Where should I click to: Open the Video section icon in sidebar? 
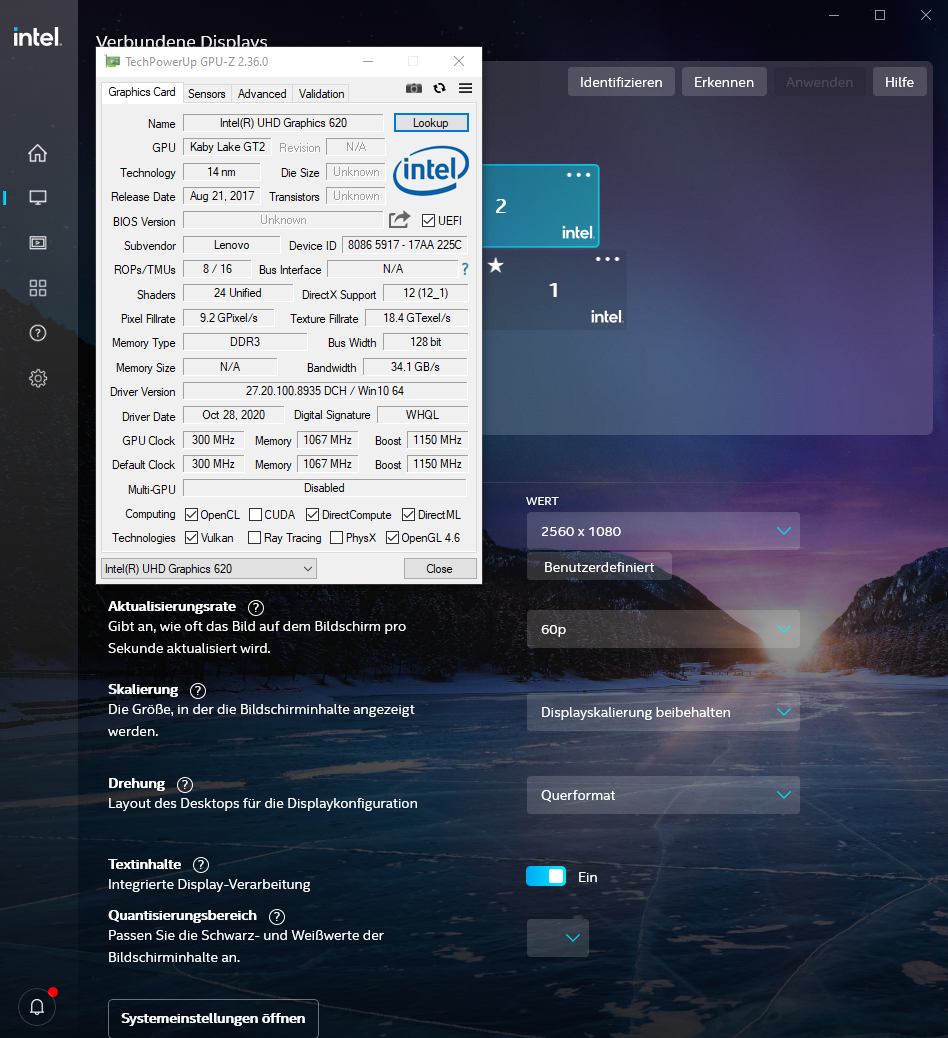38,243
